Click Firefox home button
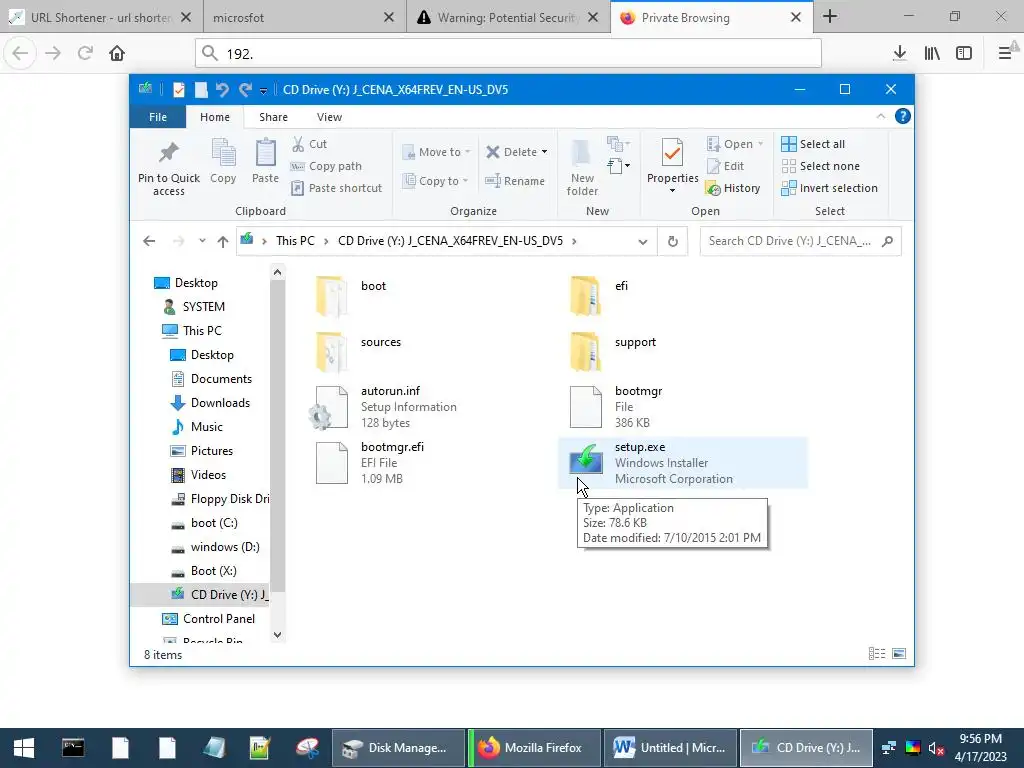Screen dimensions: 1024x768 pos(117,53)
